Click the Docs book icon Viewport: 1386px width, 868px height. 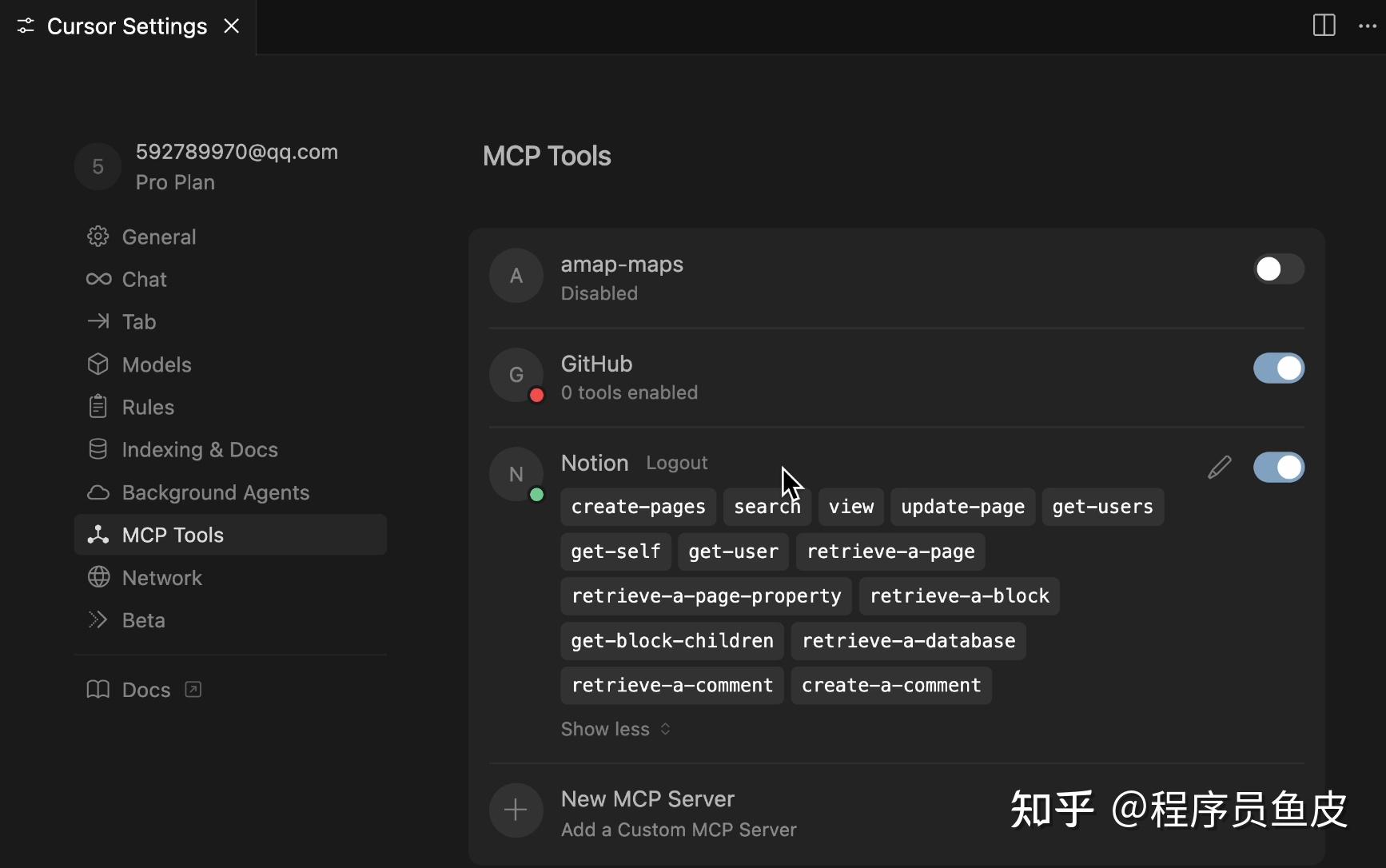coord(98,689)
